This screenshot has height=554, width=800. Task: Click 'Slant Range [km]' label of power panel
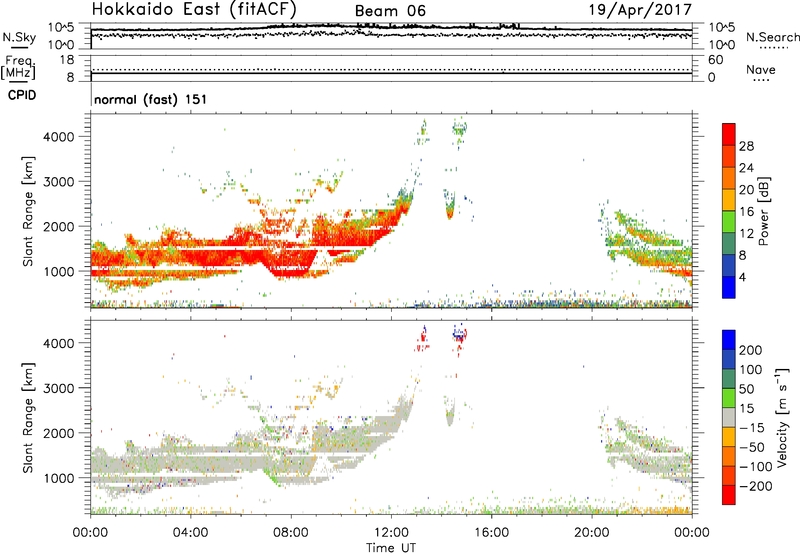click(28, 211)
